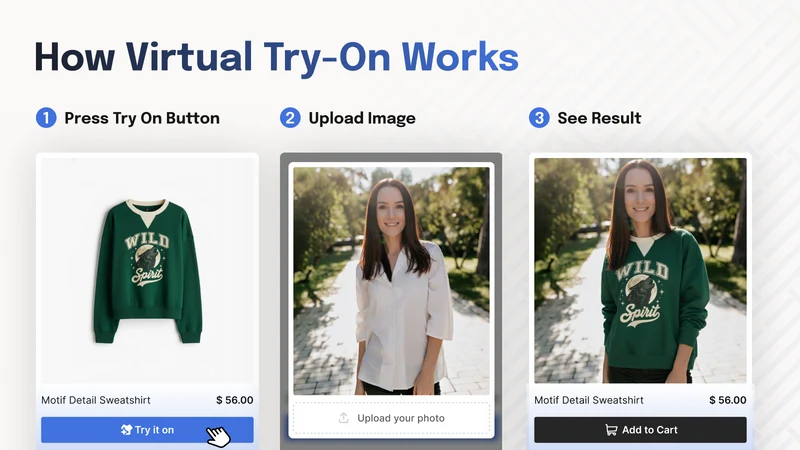Click the Add to Cart button
Viewport: 800px width, 450px height.
click(x=640, y=430)
